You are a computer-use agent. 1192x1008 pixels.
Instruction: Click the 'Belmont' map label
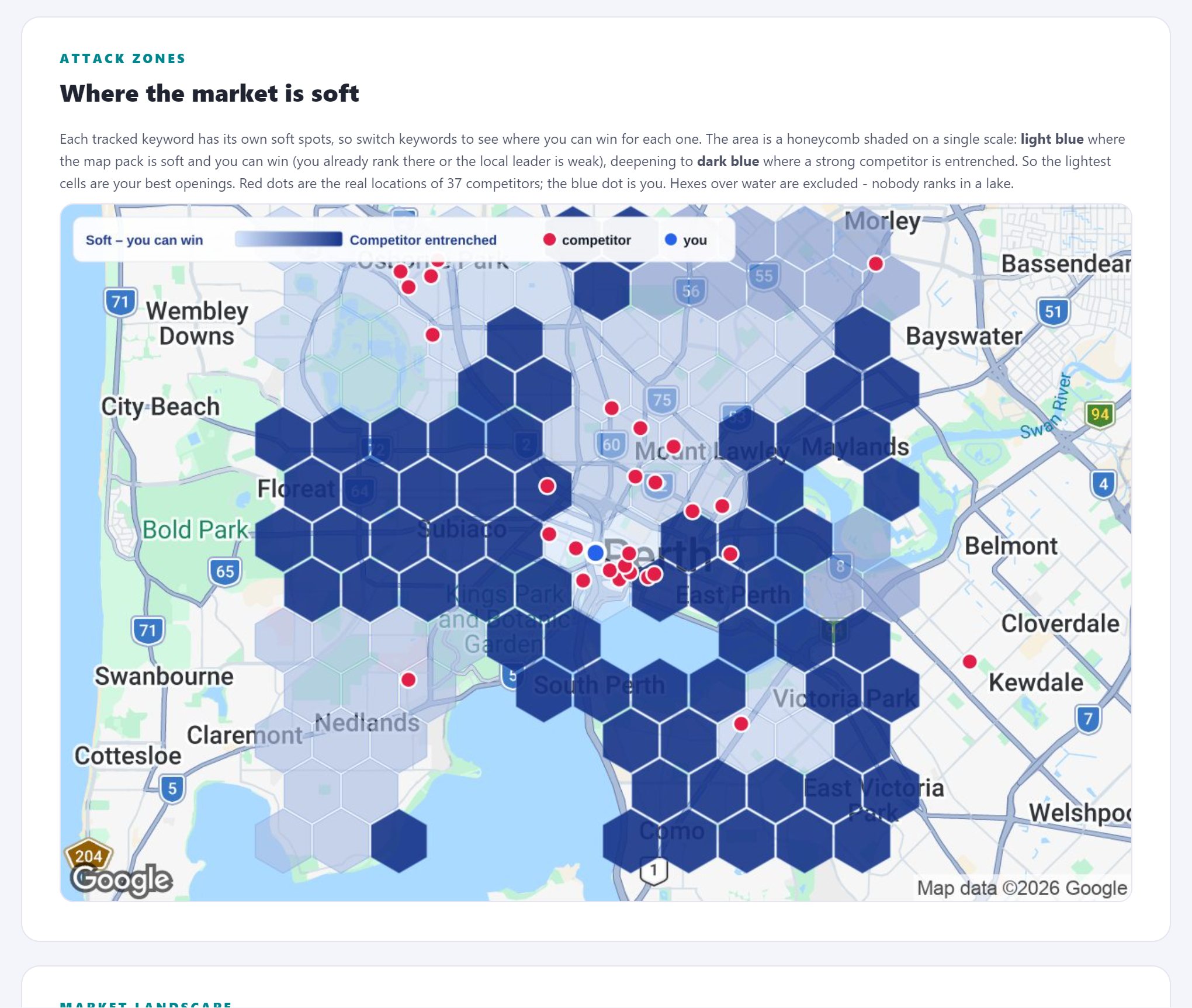[x=1011, y=546]
